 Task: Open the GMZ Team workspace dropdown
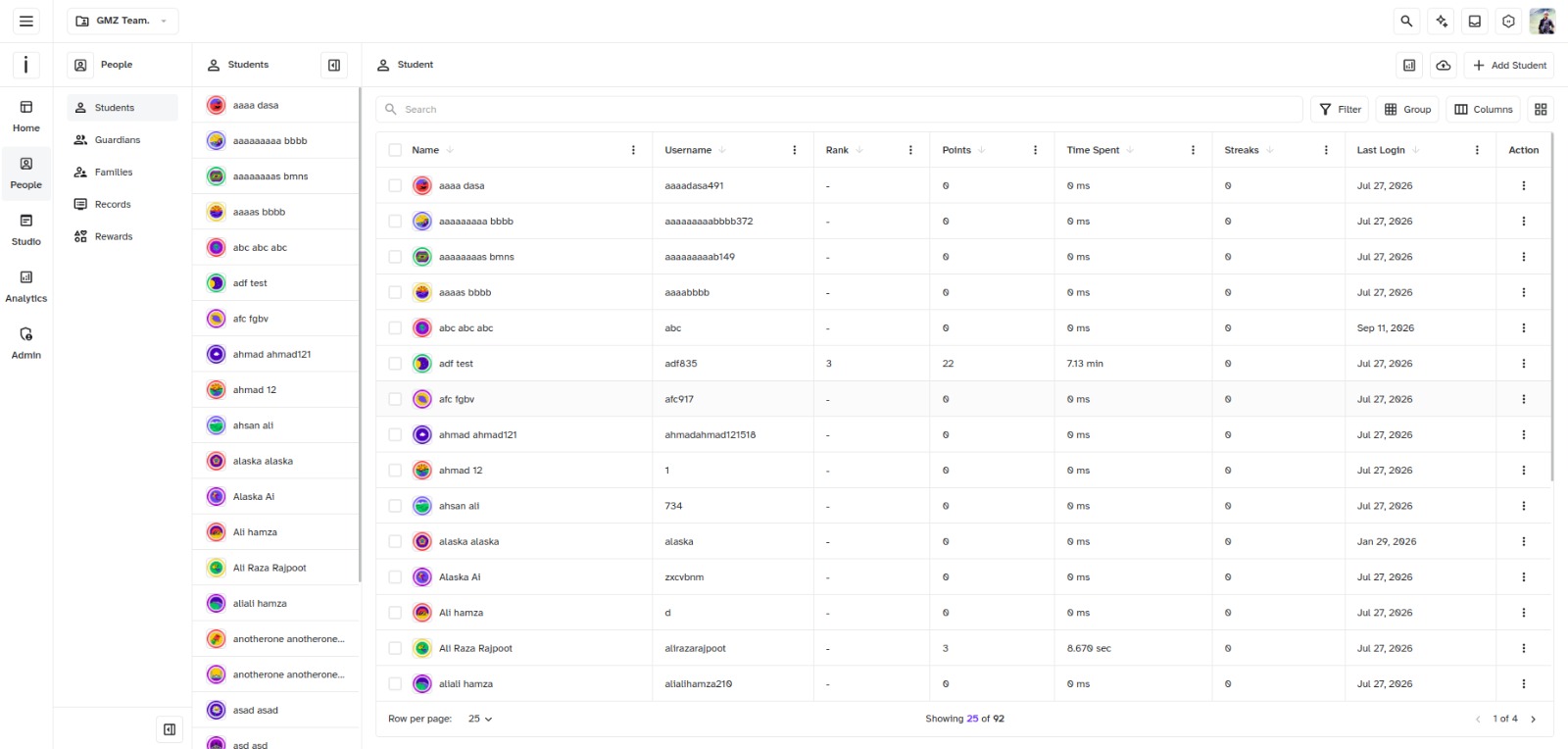point(122,21)
